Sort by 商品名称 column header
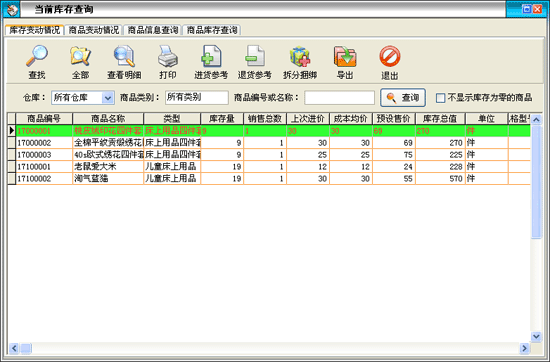The width and height of the screenshot is (550, 362). click(108, 119)
